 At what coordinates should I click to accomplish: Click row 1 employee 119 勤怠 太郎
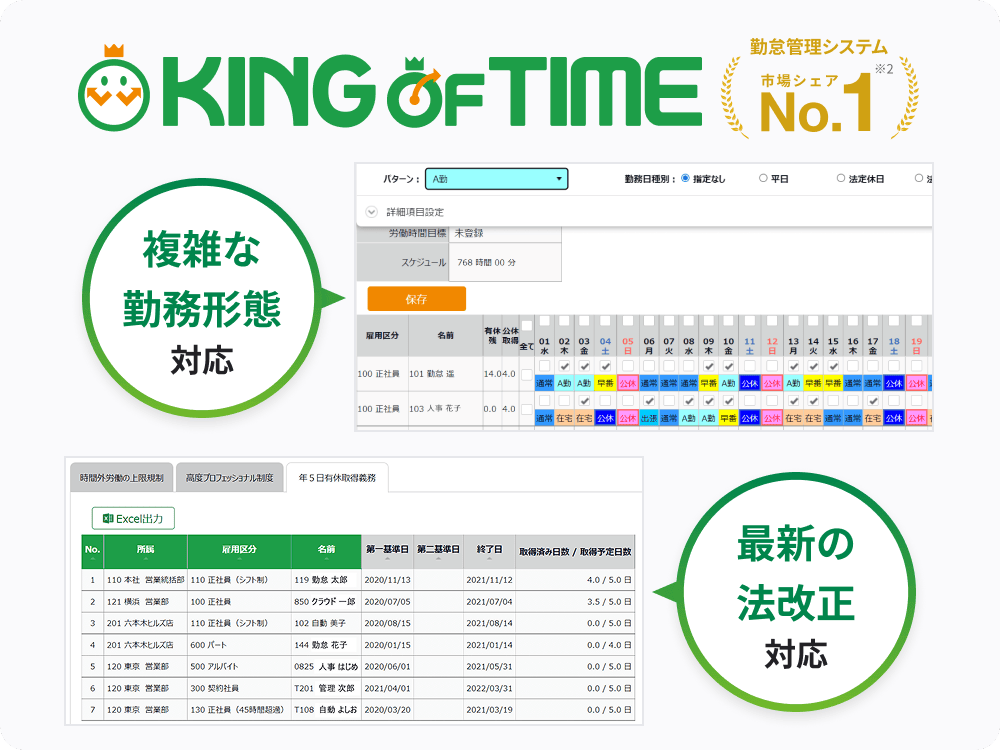(326, 580)
